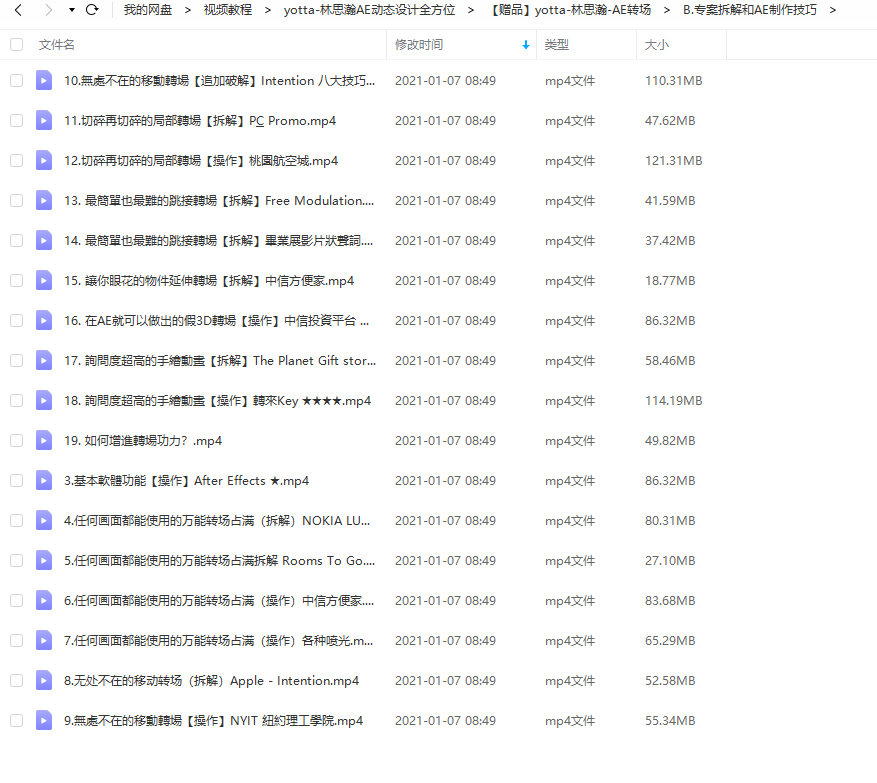Click video icon beside 8.无处不在的移动转场 Apple - Intention
Screen dimensions: 877x783
click(44, 680)
